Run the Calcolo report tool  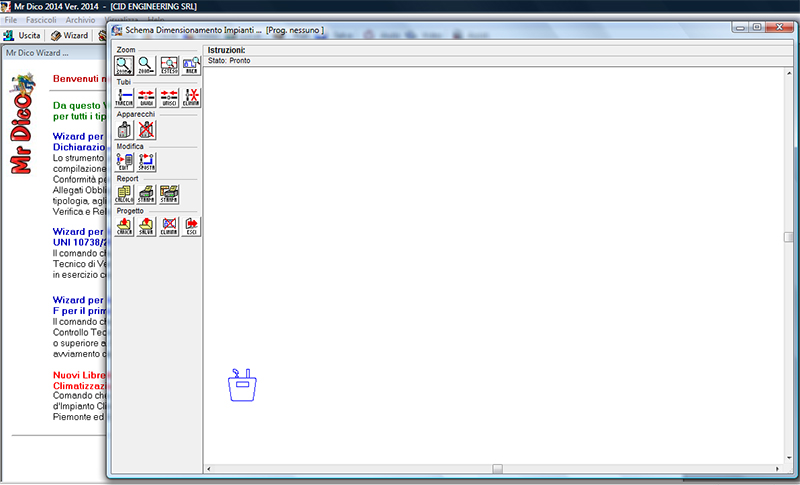click(125, 194)
